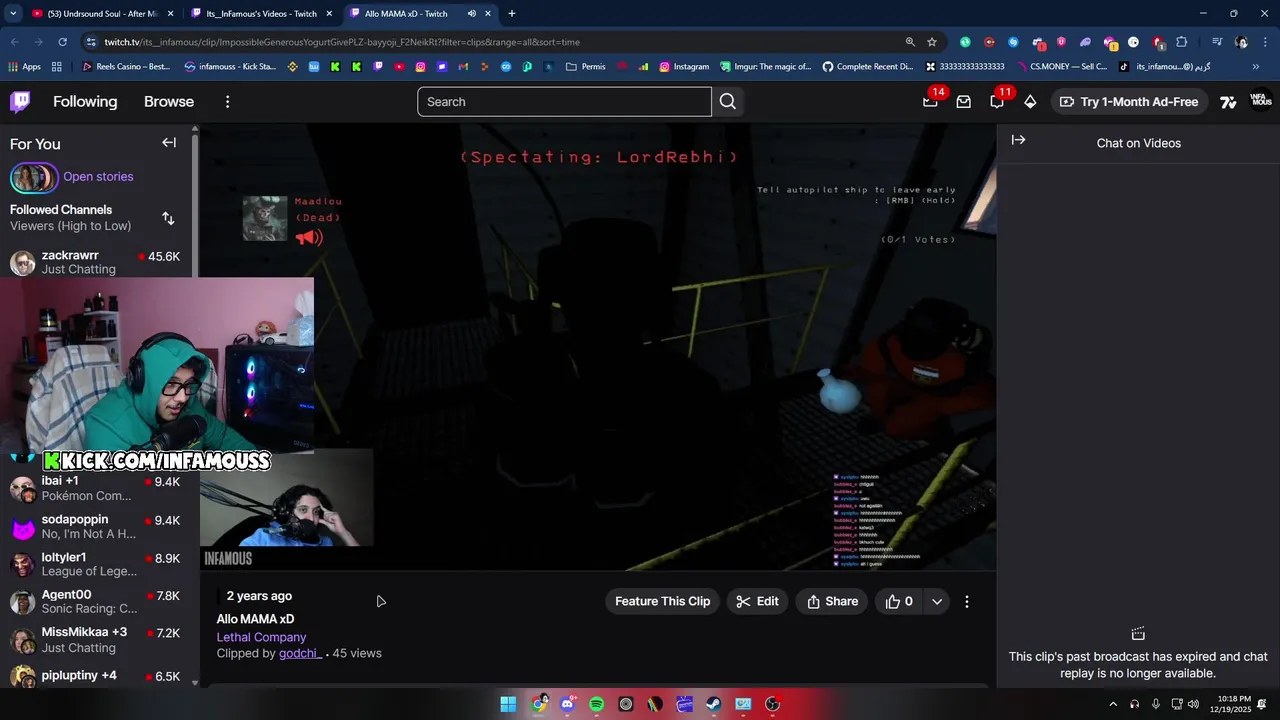Click into the Twitch search field
1280x720 pixels.
tap(564, 102)
